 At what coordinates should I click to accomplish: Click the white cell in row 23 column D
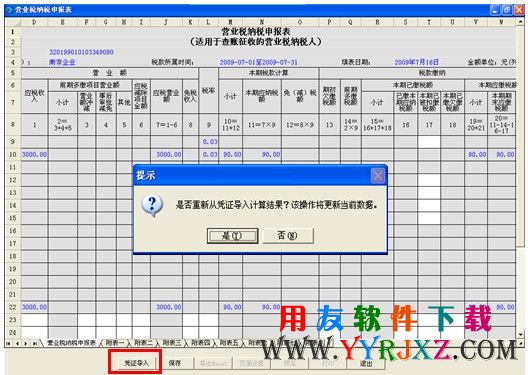click(34, 320)
